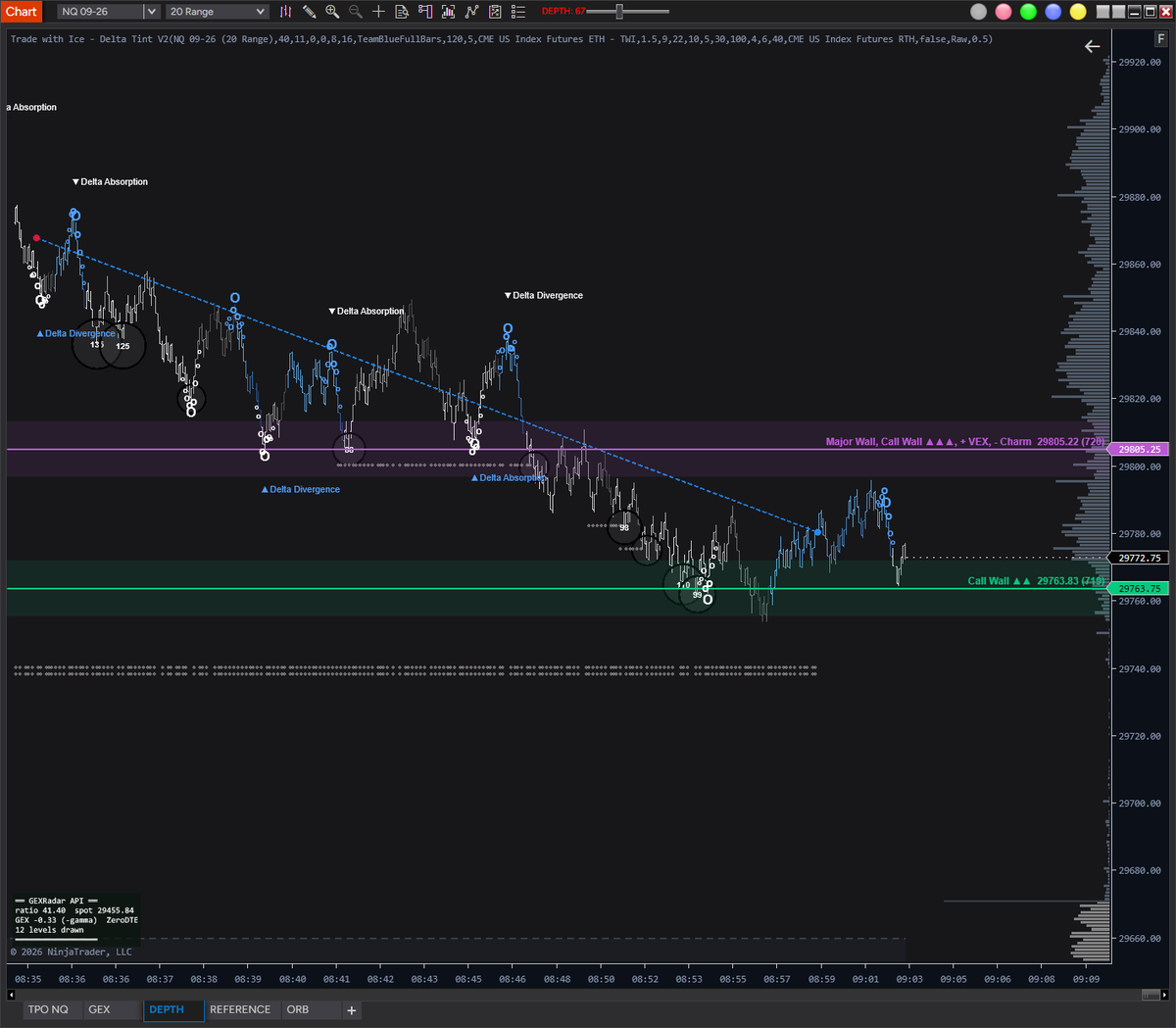Open the bar type selector icon
The height and width of the screenshot is (1028, 1176).
tap(285, 12)
